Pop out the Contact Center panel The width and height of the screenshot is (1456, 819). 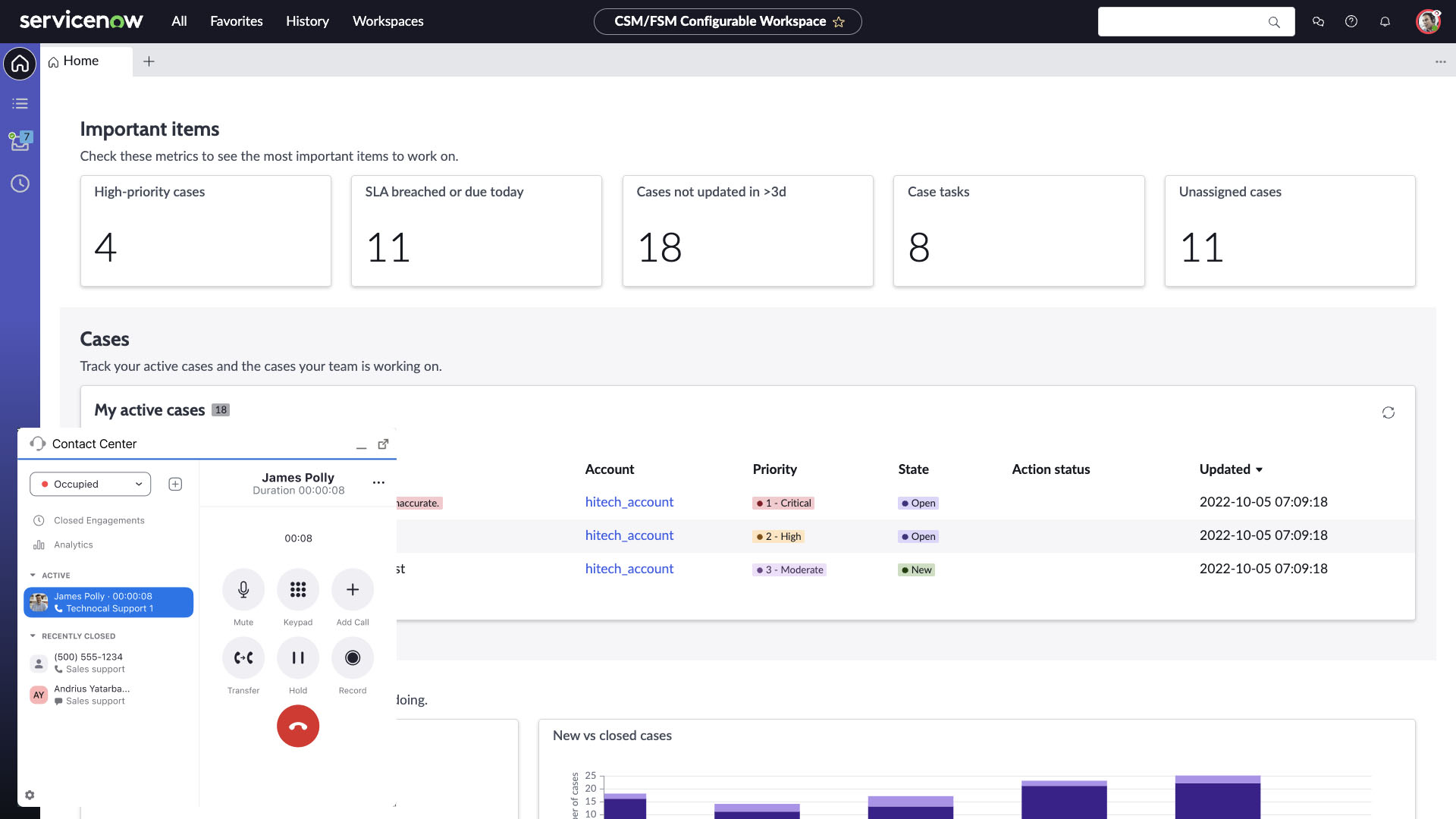383,444
